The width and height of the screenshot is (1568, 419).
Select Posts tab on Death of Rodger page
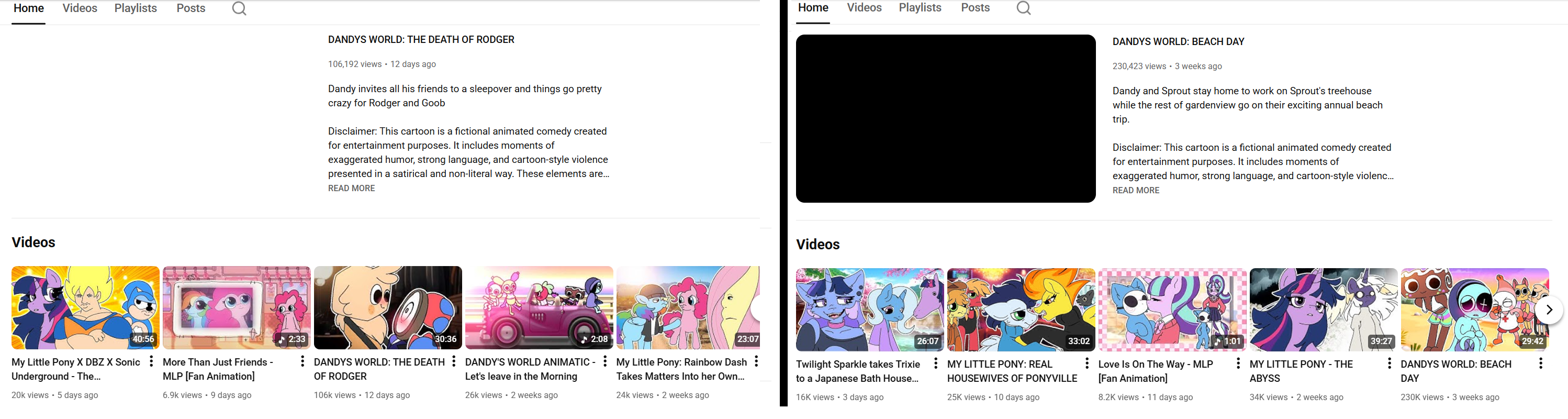[191, 8]
